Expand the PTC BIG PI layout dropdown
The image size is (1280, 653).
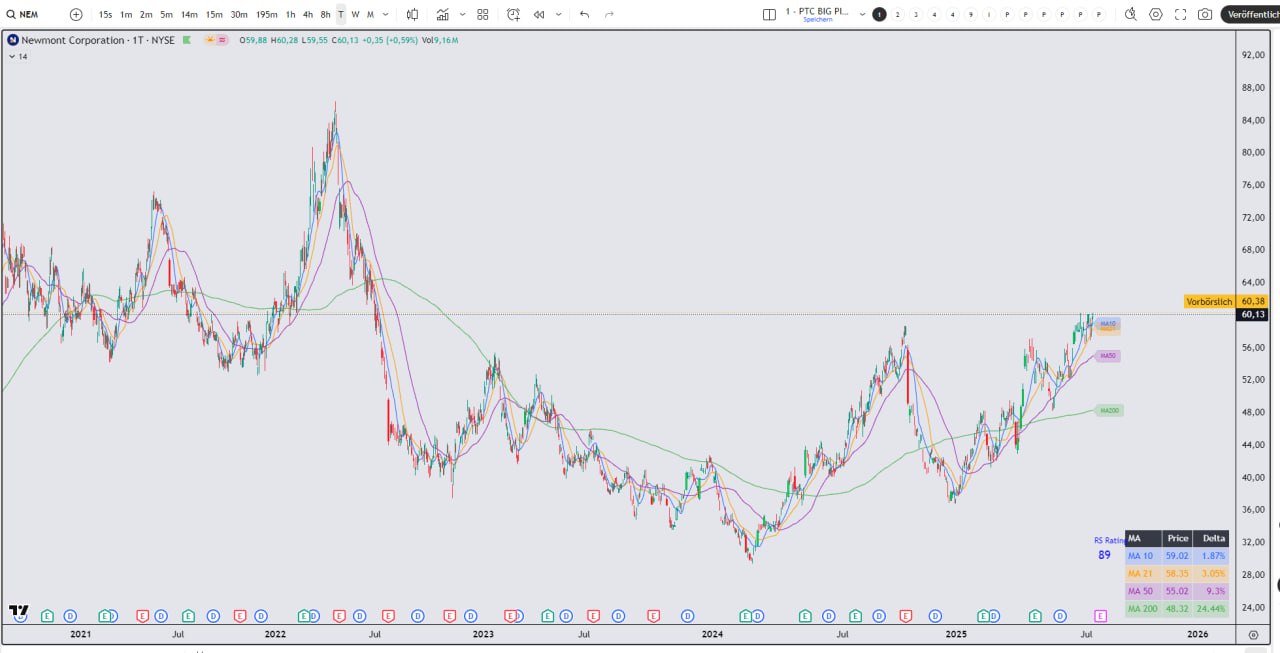862,14
